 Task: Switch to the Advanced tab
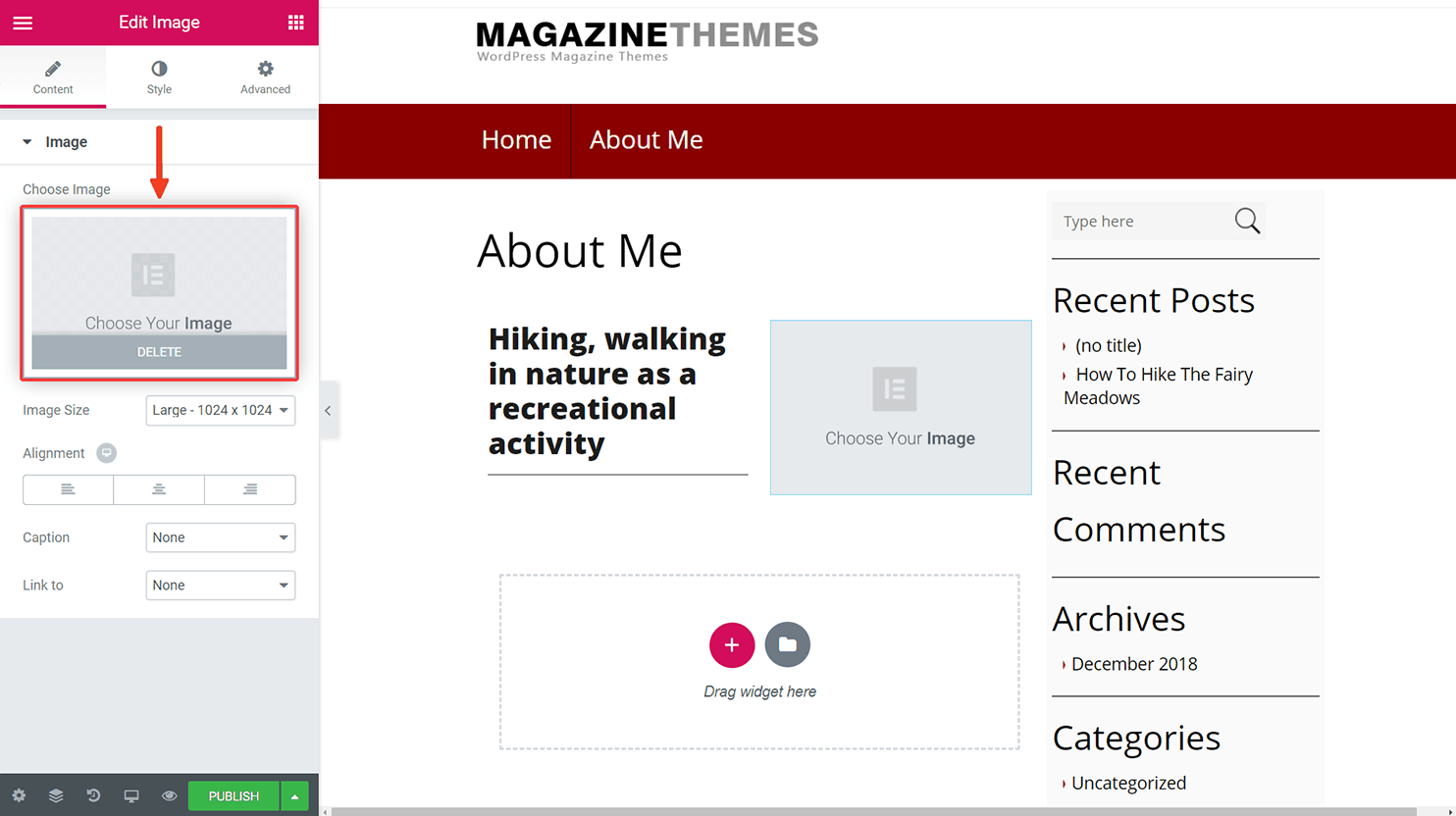pyautogui.click(x=265, y=76)
